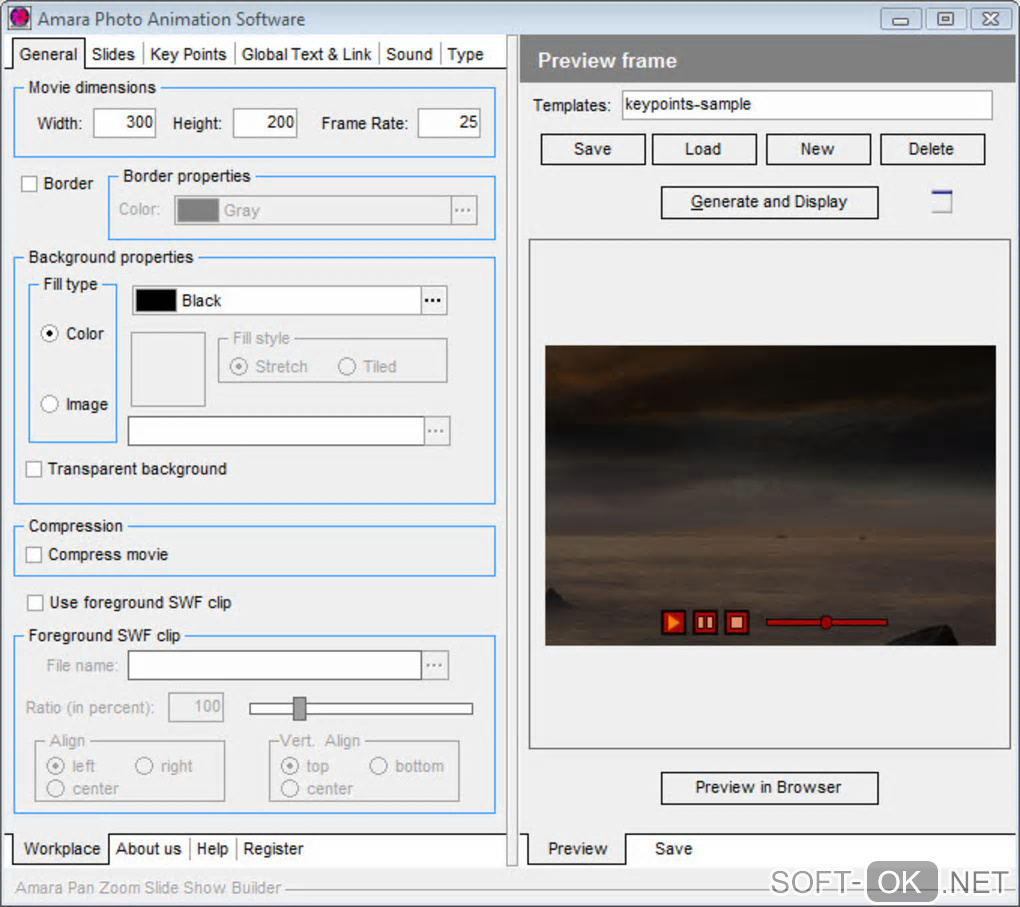
Task: Click Generate and Display button
Action: [x=769, y=202]
